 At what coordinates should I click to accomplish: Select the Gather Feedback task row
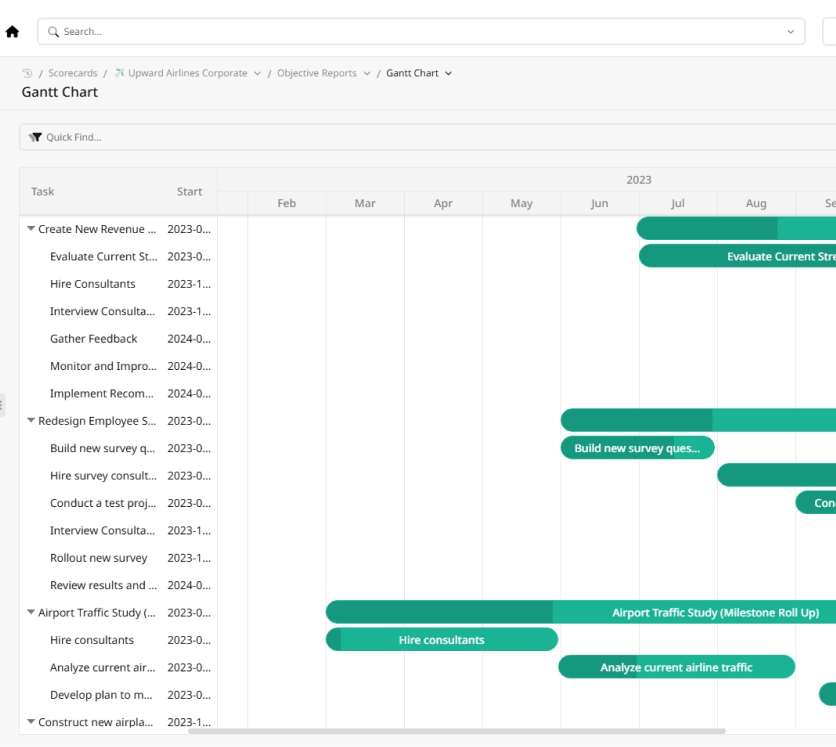(x=118, y=339)
